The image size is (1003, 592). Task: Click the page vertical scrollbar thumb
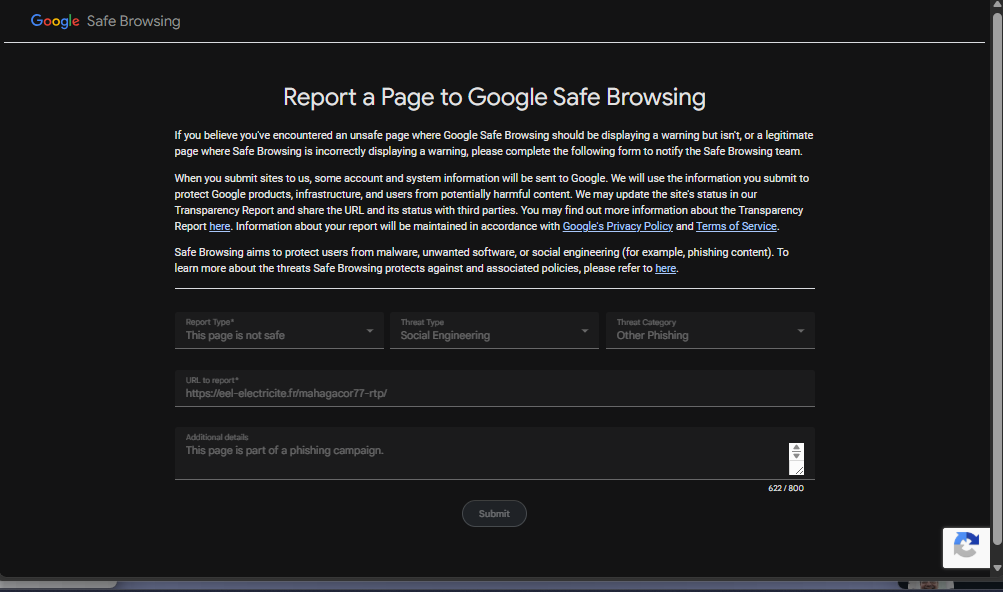(x=997, y=278)
